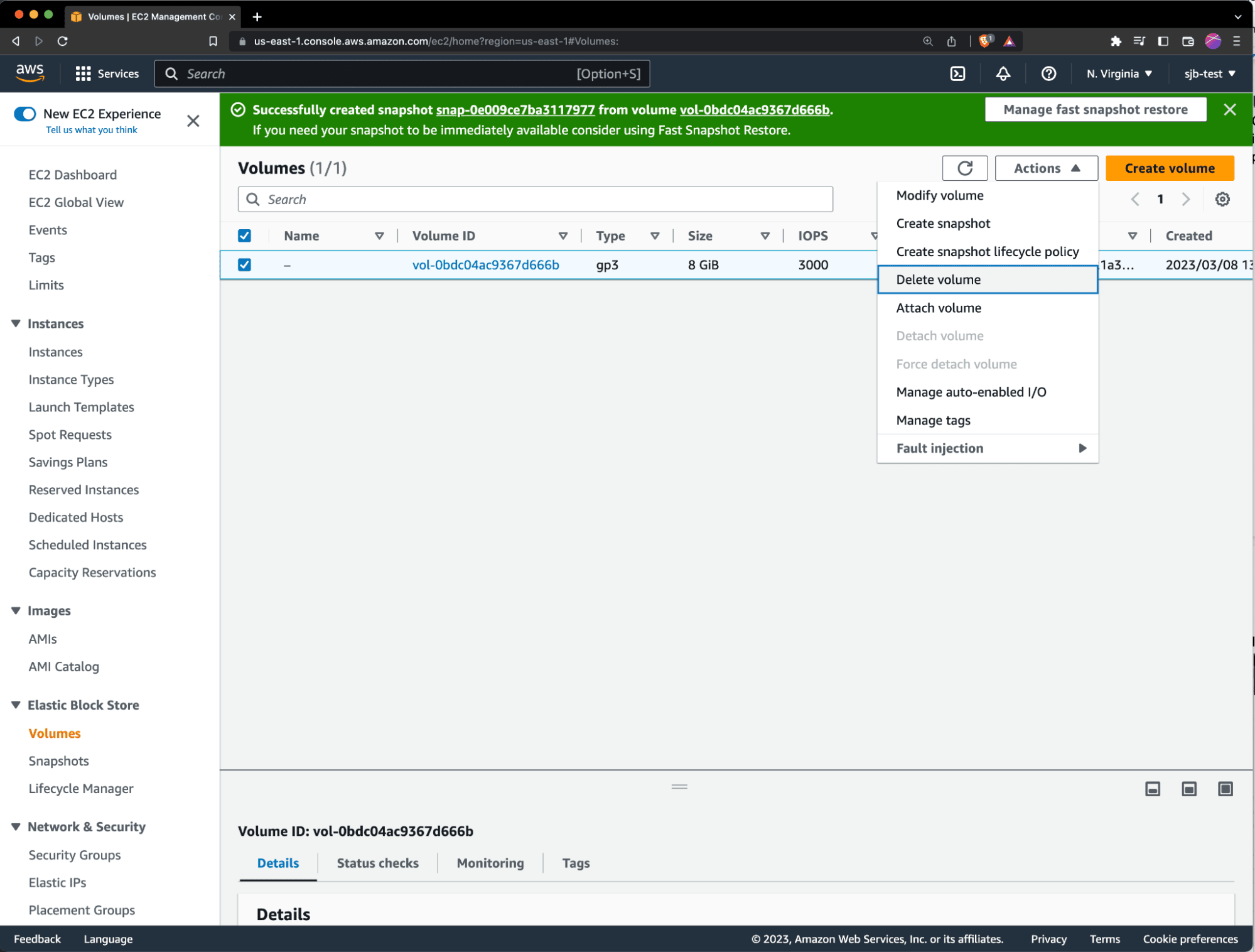Open the browser hamburger menu

[1237, 41]
